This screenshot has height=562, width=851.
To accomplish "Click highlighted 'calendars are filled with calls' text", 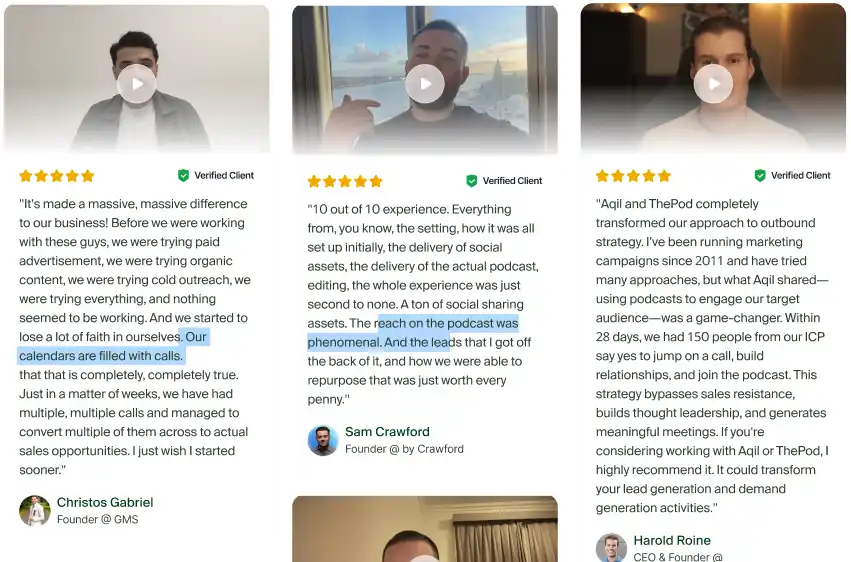I will pos(100,356).
